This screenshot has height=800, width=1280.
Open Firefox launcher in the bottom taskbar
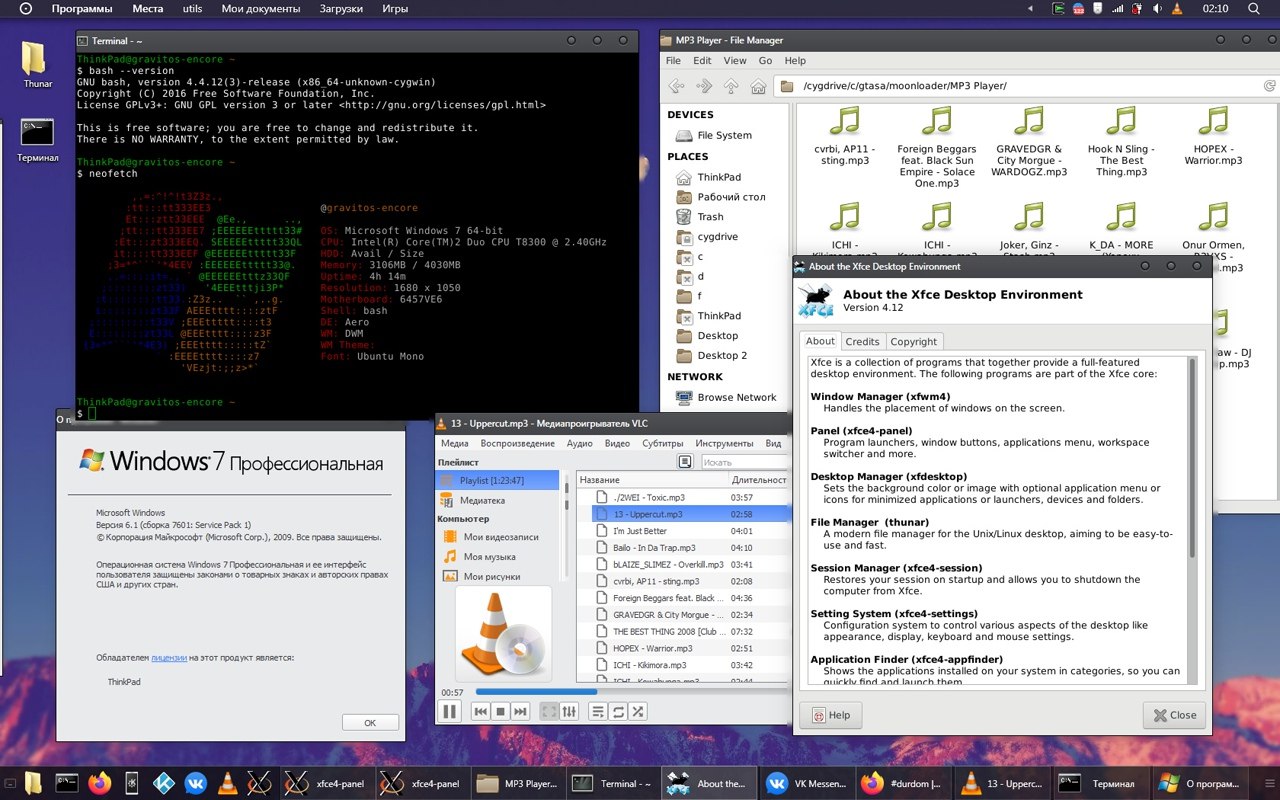(x=98, y=784)
